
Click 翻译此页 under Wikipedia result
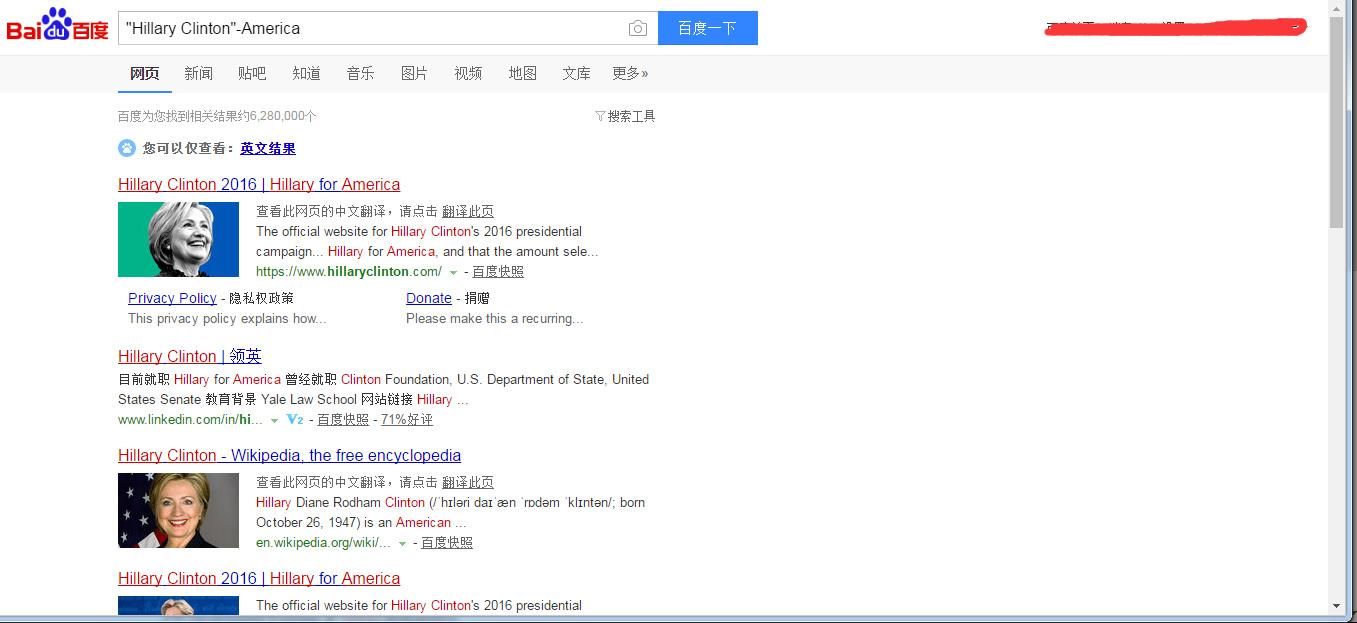tap(468, 482)
